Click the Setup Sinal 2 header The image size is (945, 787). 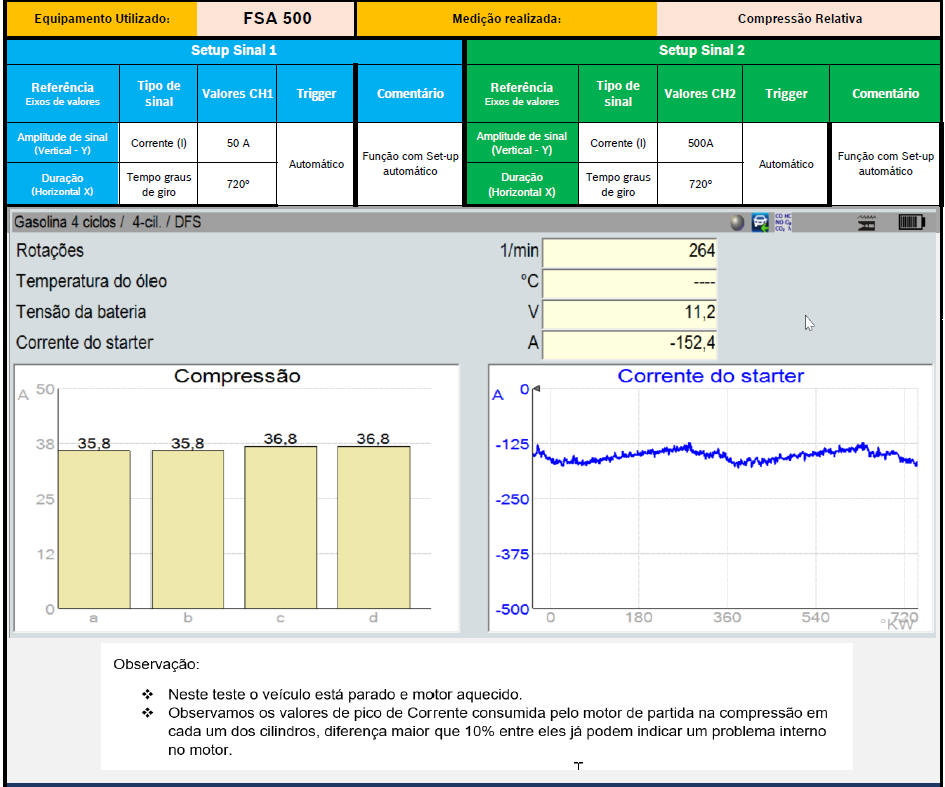pos(701,51)
